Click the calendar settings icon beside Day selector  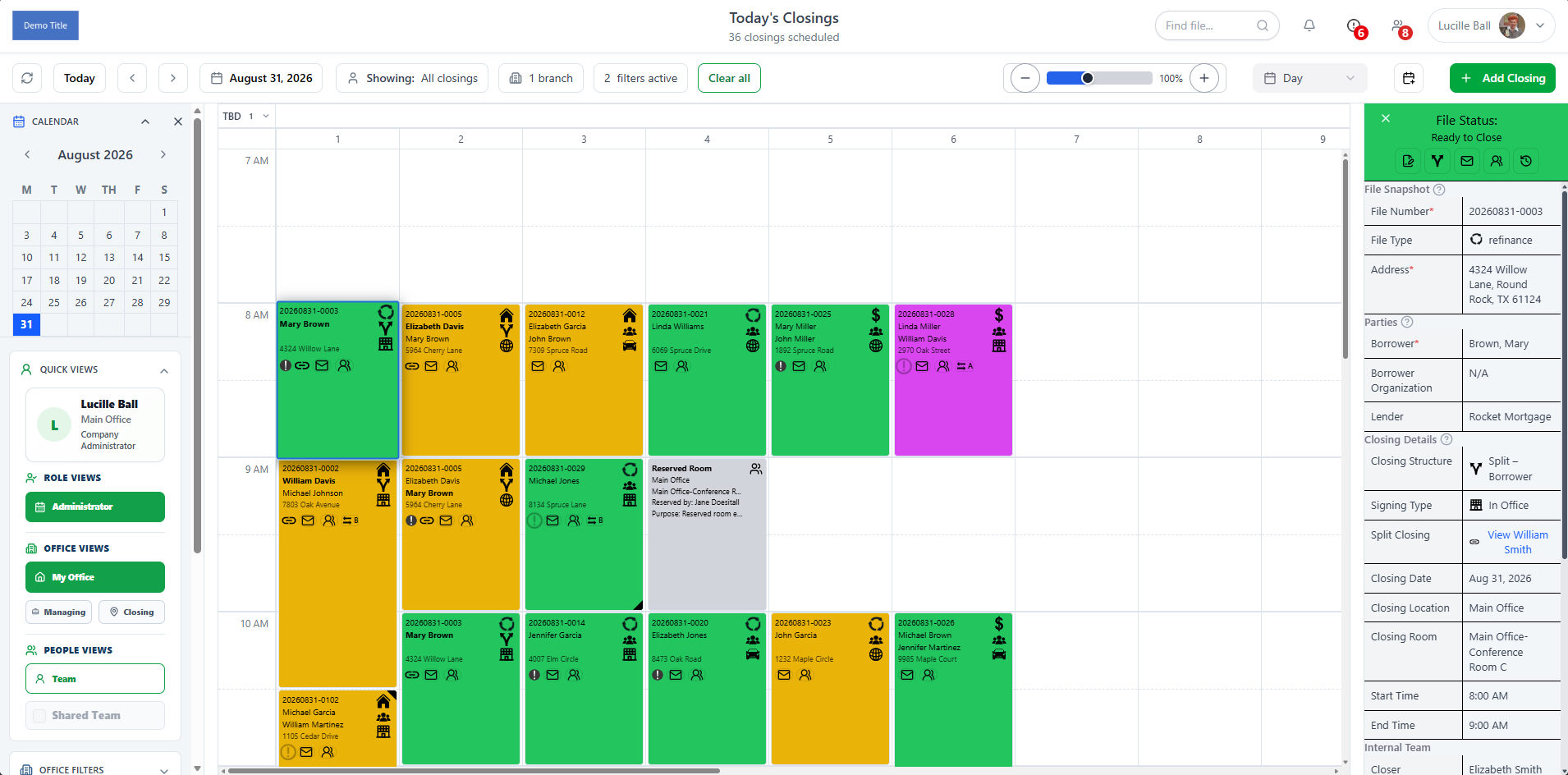click(1409, 78)
